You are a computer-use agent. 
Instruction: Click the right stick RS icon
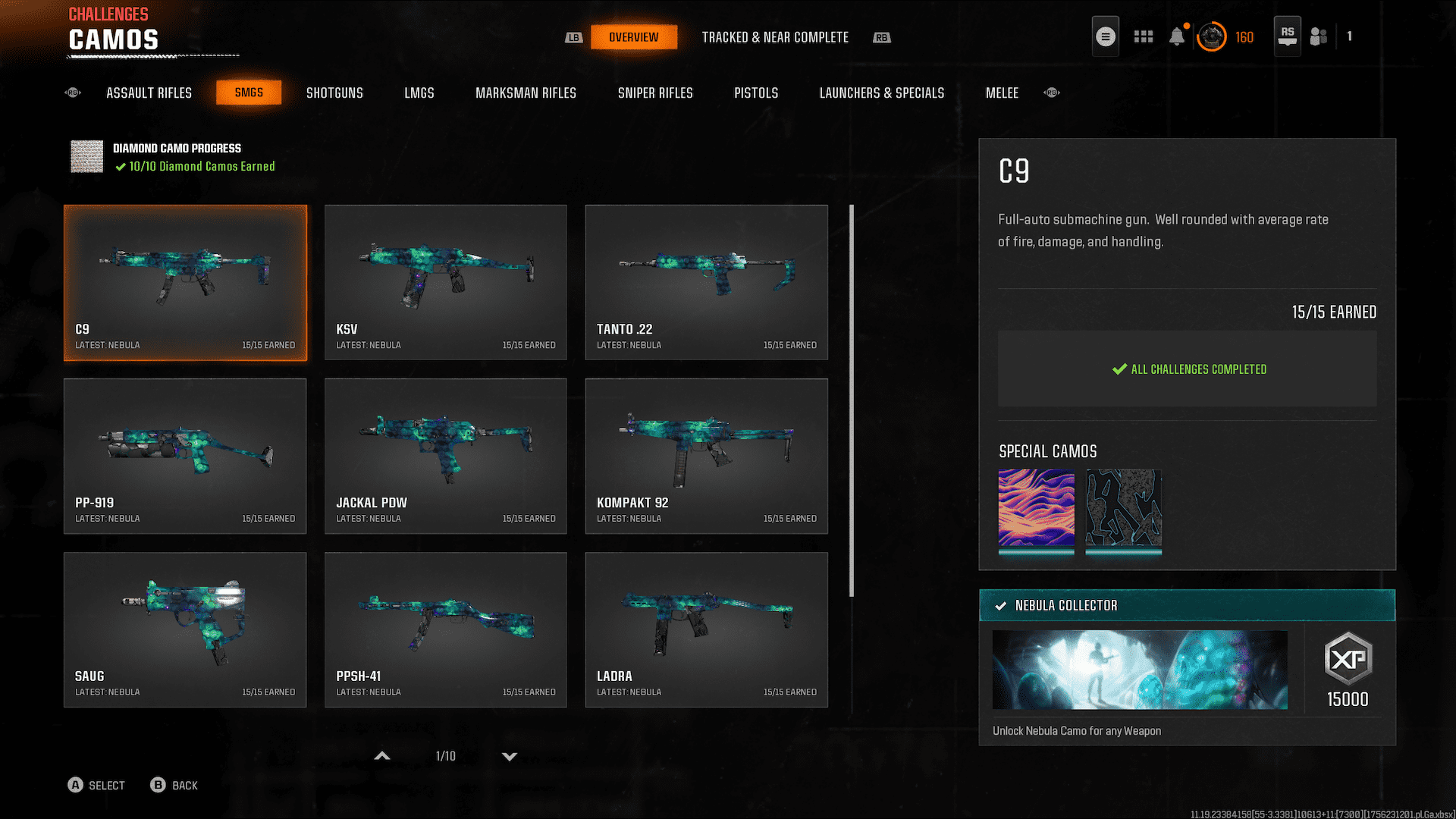point(1287,36)
